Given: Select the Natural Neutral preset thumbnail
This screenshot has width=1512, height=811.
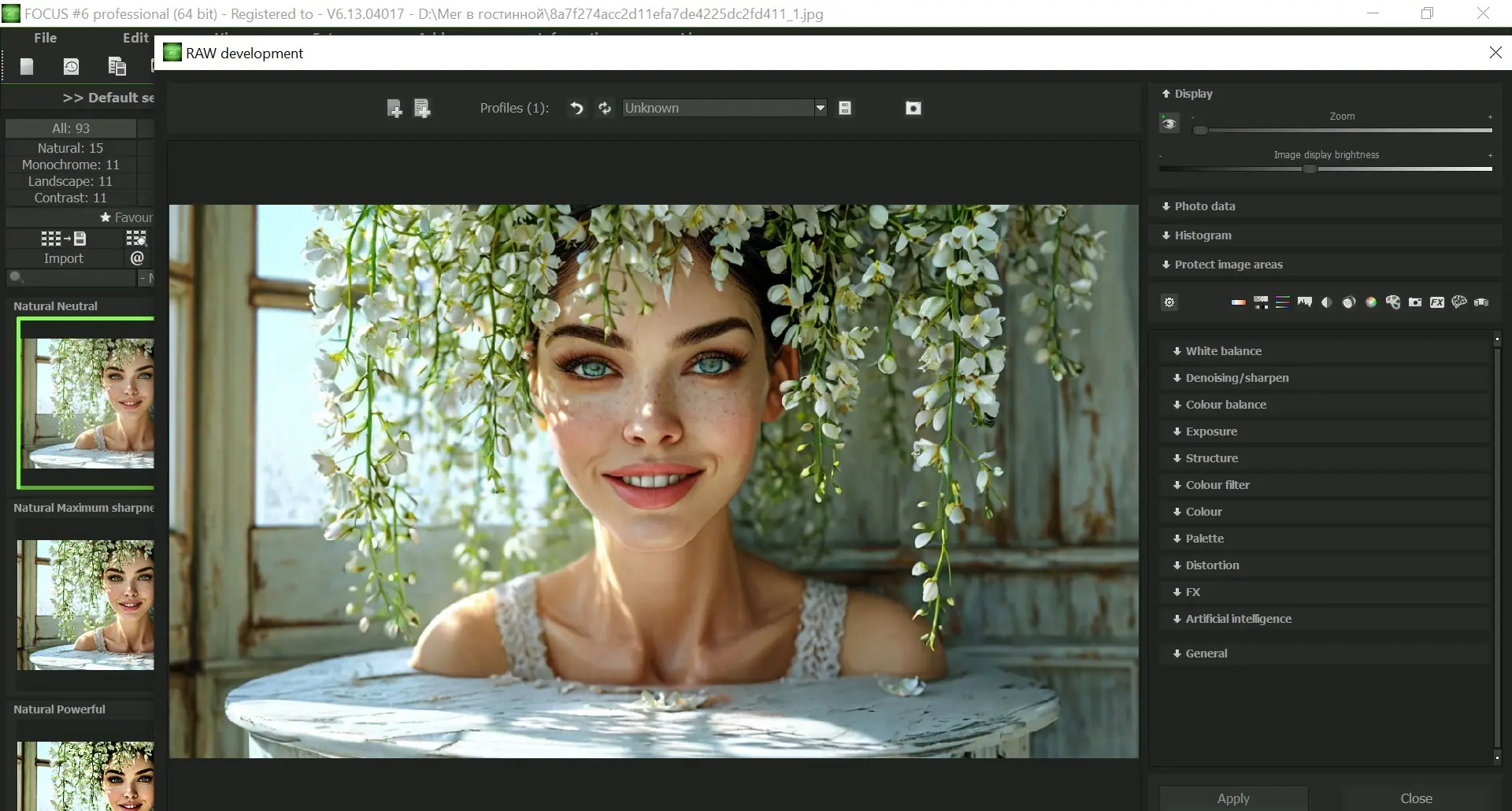Looking at the screenshot, I should tap(86, 403).
